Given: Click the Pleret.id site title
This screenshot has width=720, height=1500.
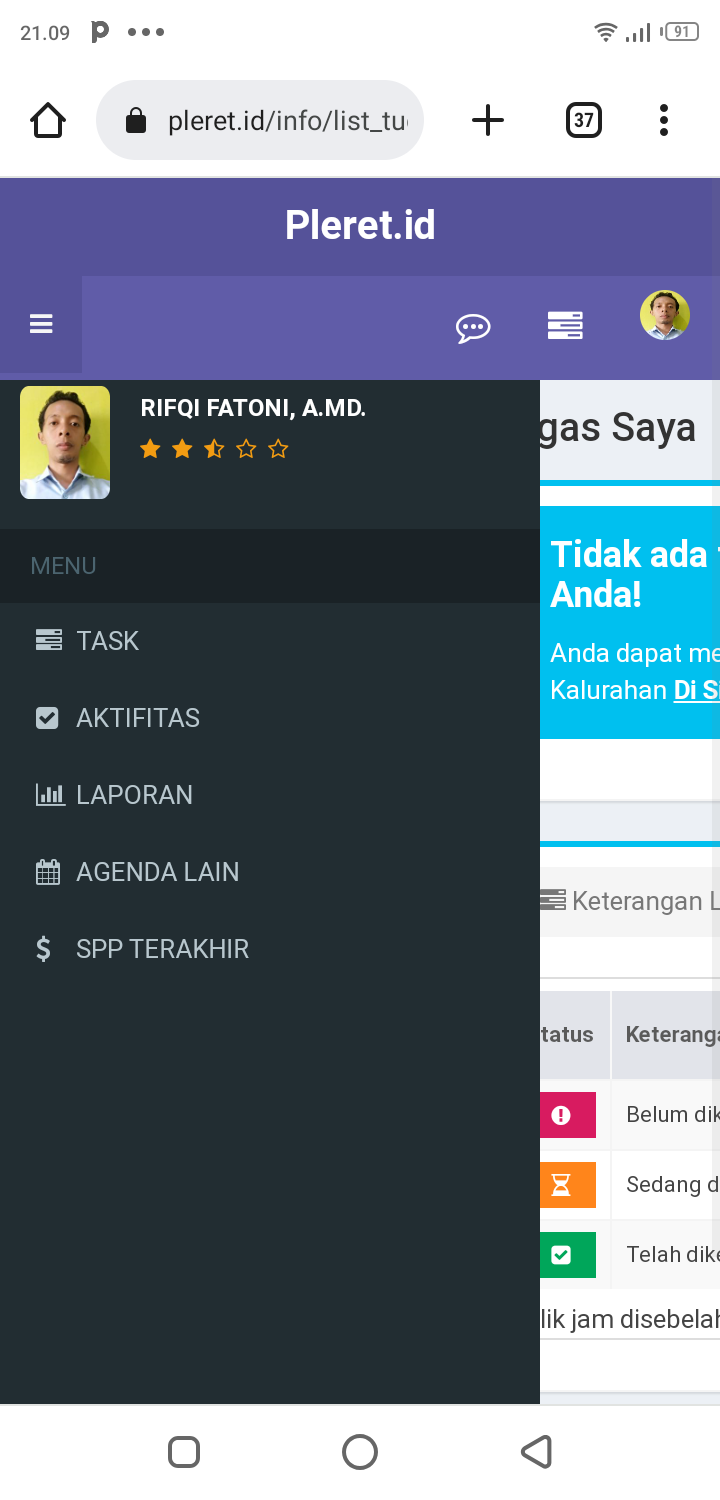Looking at the screenshot, I should (360, 225).
